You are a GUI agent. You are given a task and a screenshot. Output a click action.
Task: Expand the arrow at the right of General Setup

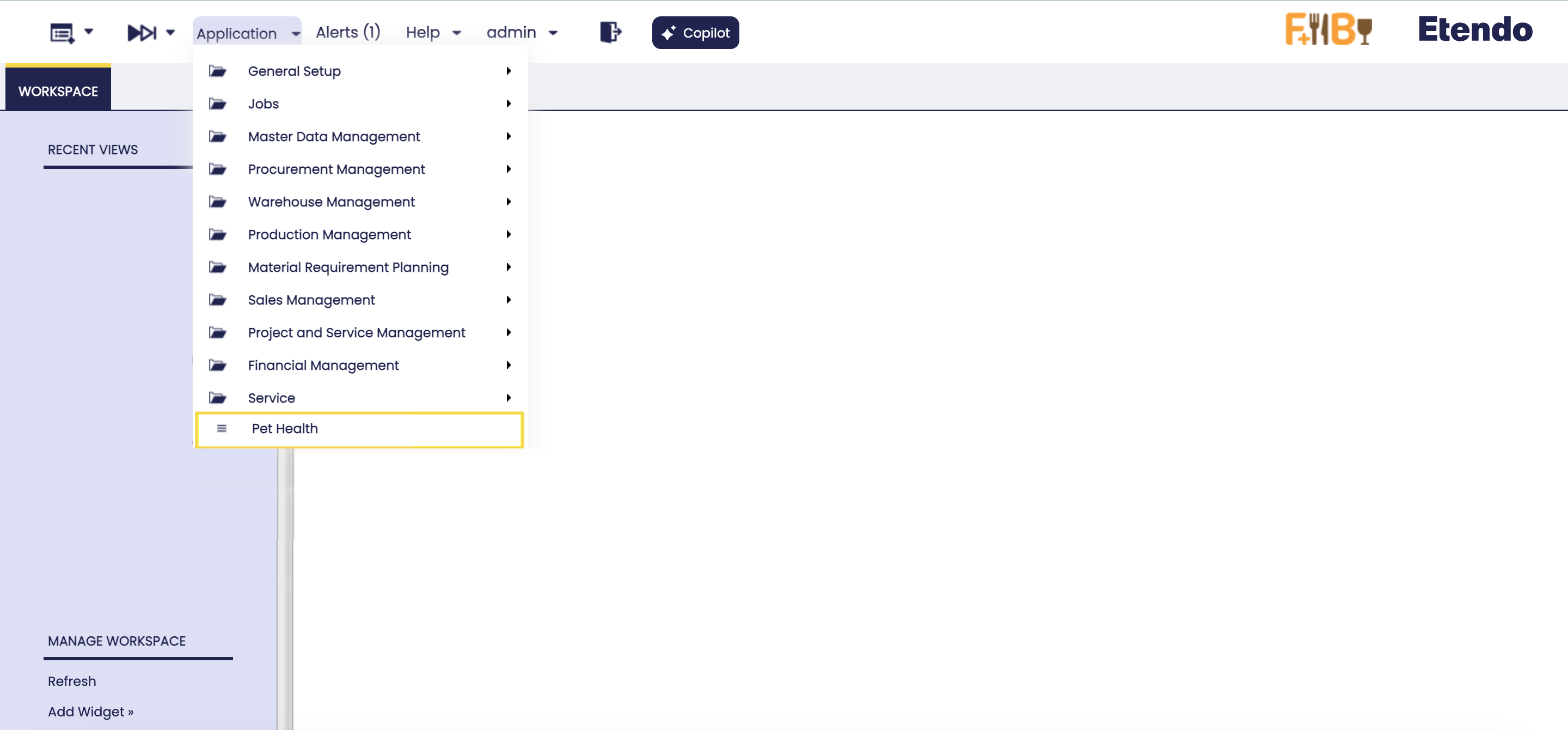click(x=509, y=71)
